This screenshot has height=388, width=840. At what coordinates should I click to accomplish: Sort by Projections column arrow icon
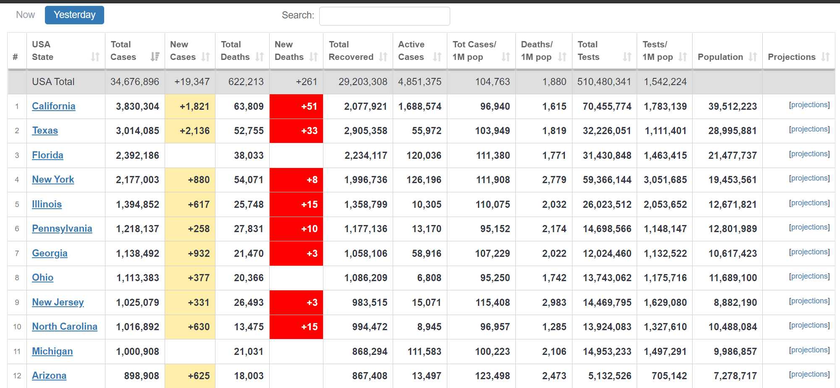826,57
